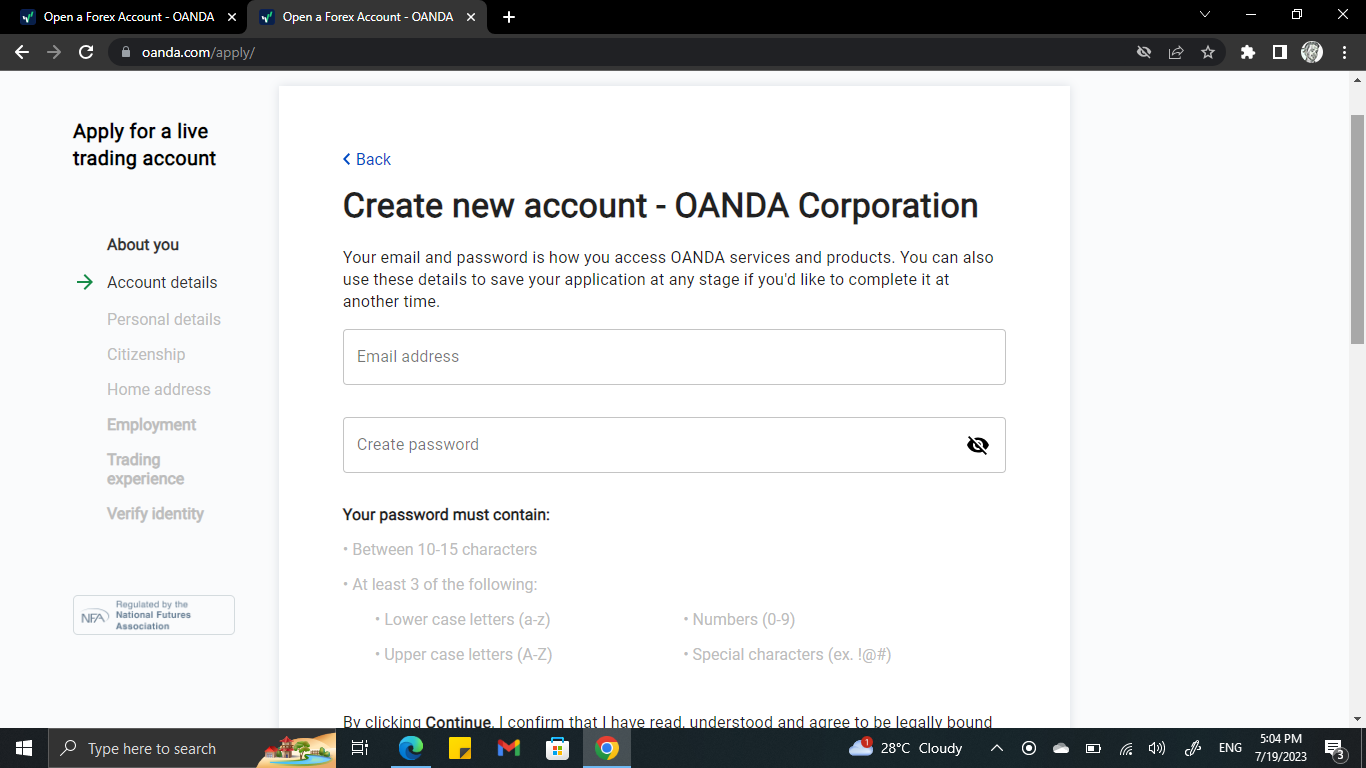The image size is (1366, 768).
Task: Open weather widget 28°C Cloudy
Action: pos(906,748)
